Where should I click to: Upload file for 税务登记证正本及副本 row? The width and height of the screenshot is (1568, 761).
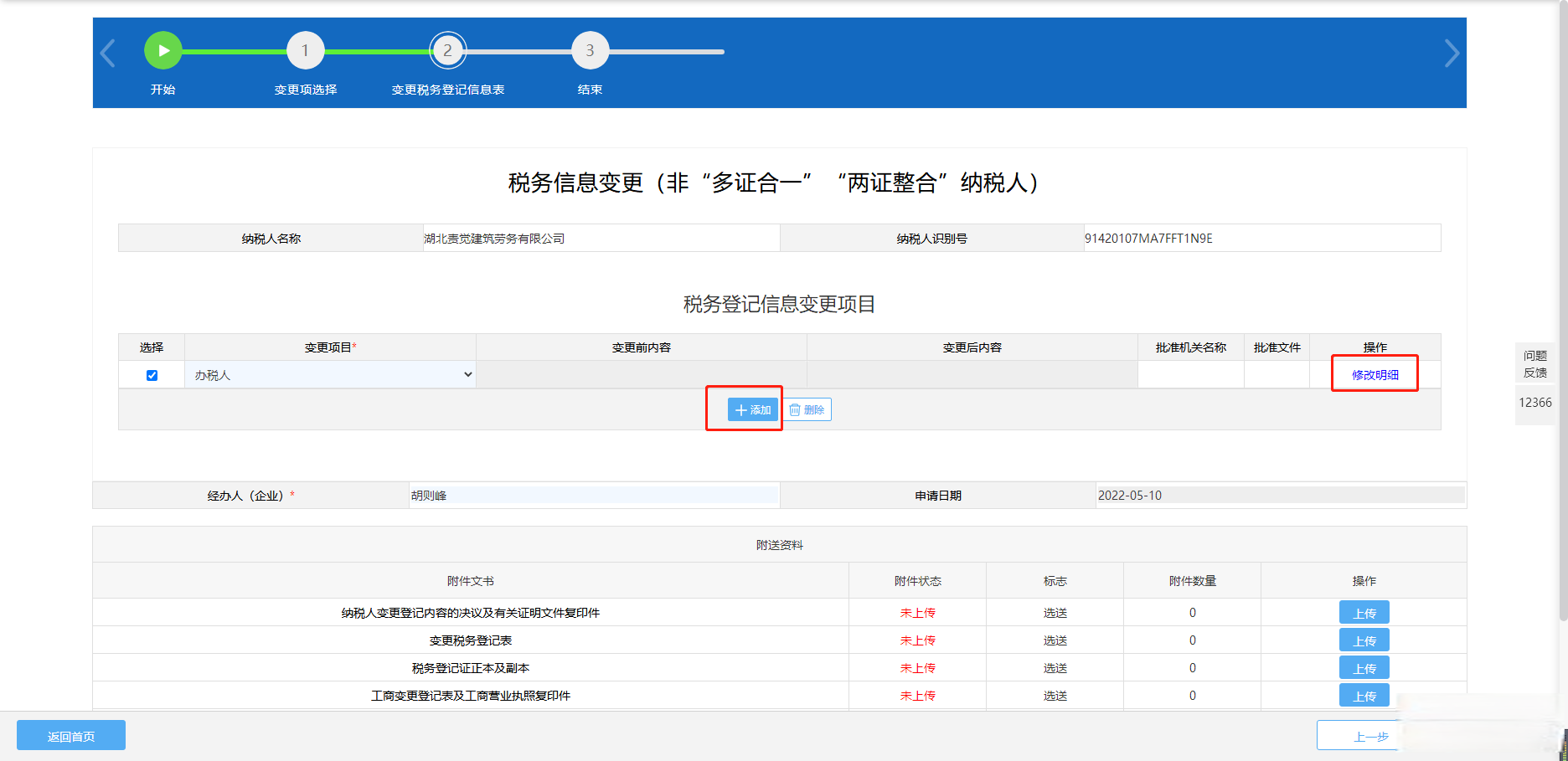(x=1364, y=668)
